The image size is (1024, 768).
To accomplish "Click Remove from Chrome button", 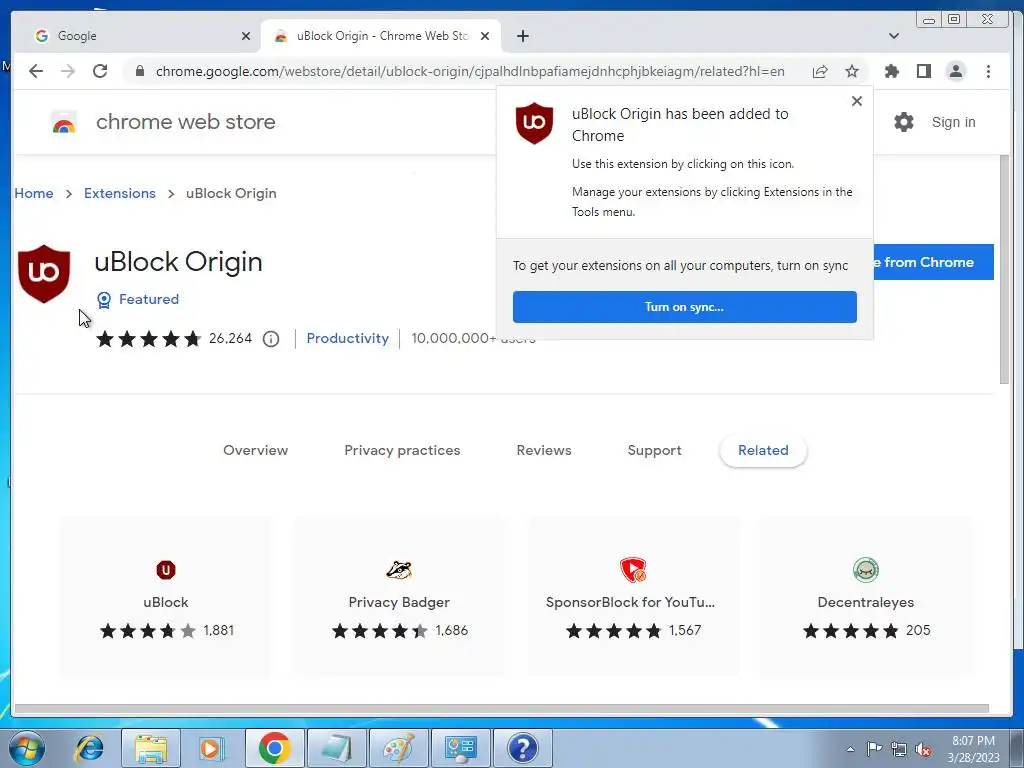I will click(933, 262).
